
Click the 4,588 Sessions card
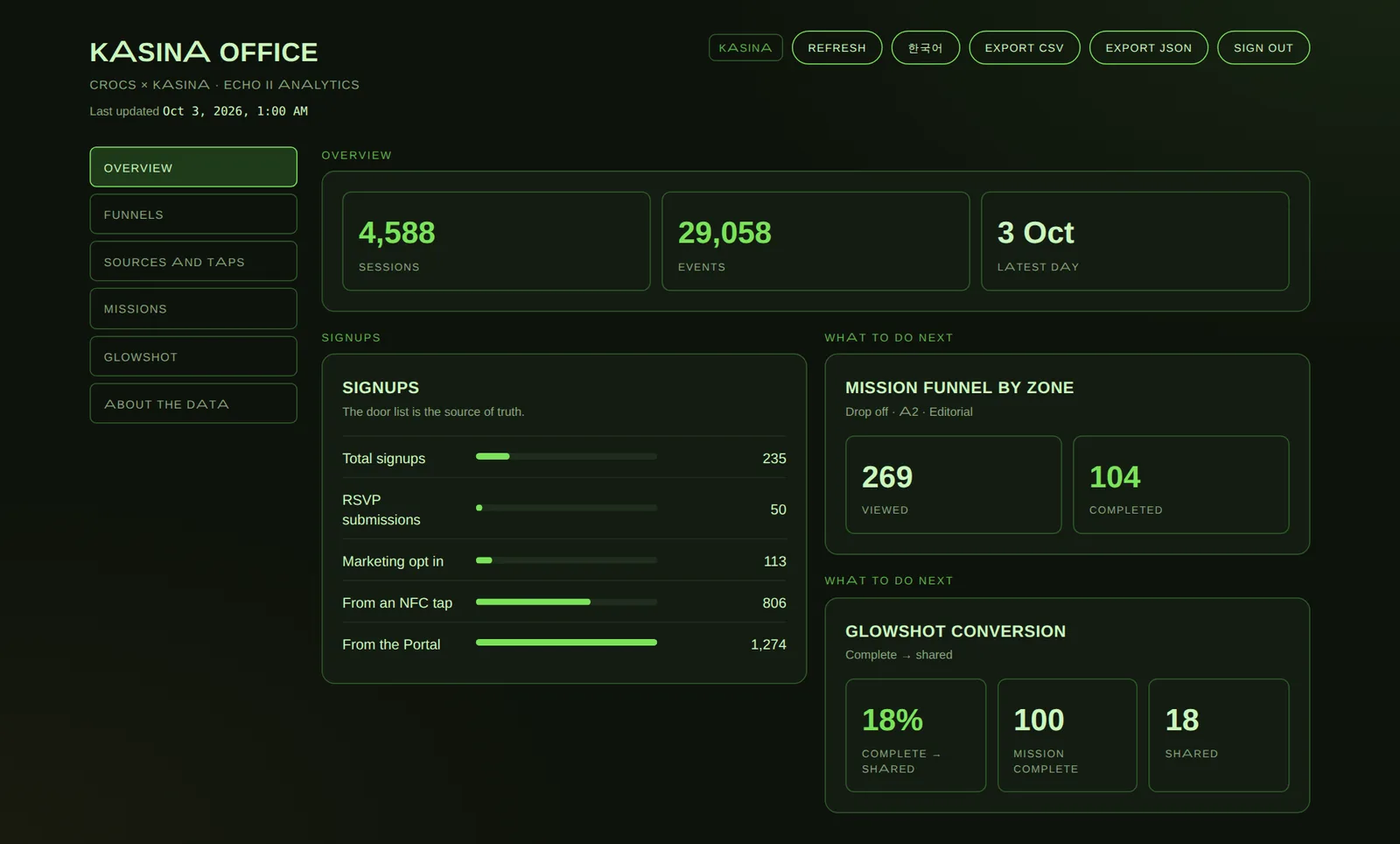click(496, 242)
